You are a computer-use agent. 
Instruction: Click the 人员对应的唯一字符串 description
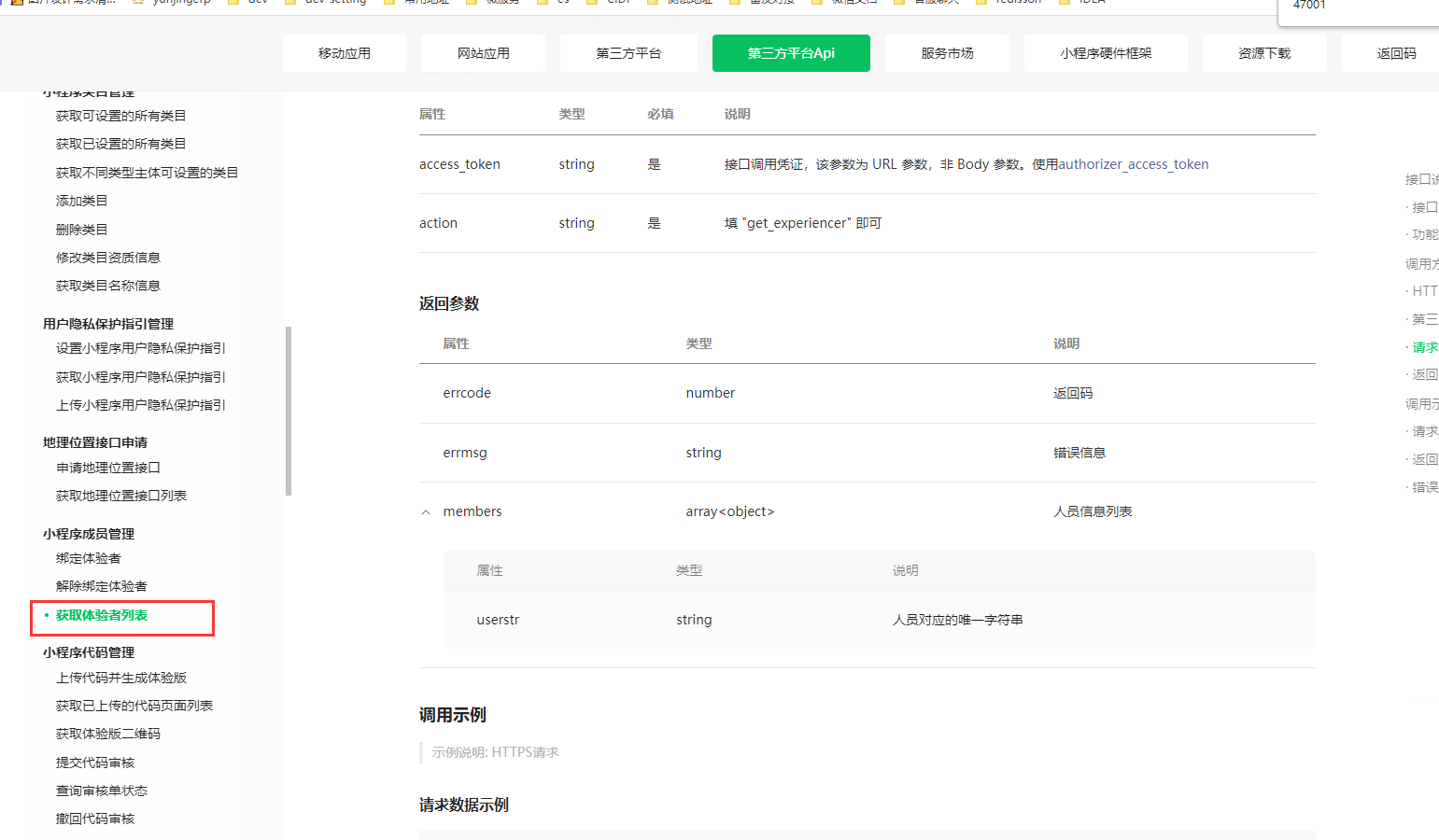point(958,620)
